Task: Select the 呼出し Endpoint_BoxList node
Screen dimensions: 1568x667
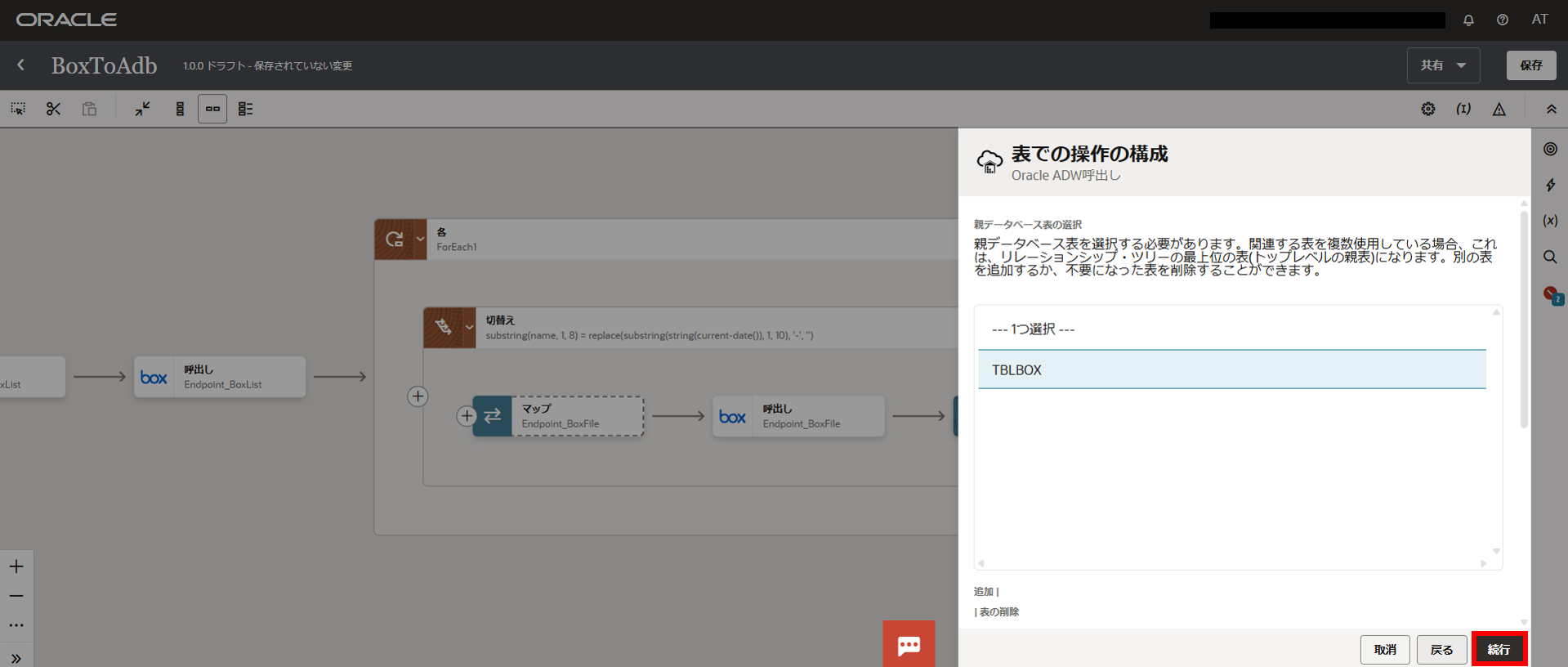Action: (220, 377)
